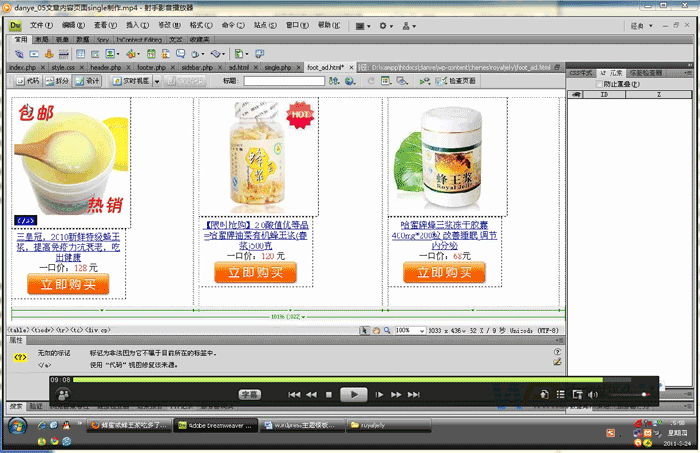Expand the Live View options arrow
Viewport: 700px width, 453px height.
[x=157, y=81]
